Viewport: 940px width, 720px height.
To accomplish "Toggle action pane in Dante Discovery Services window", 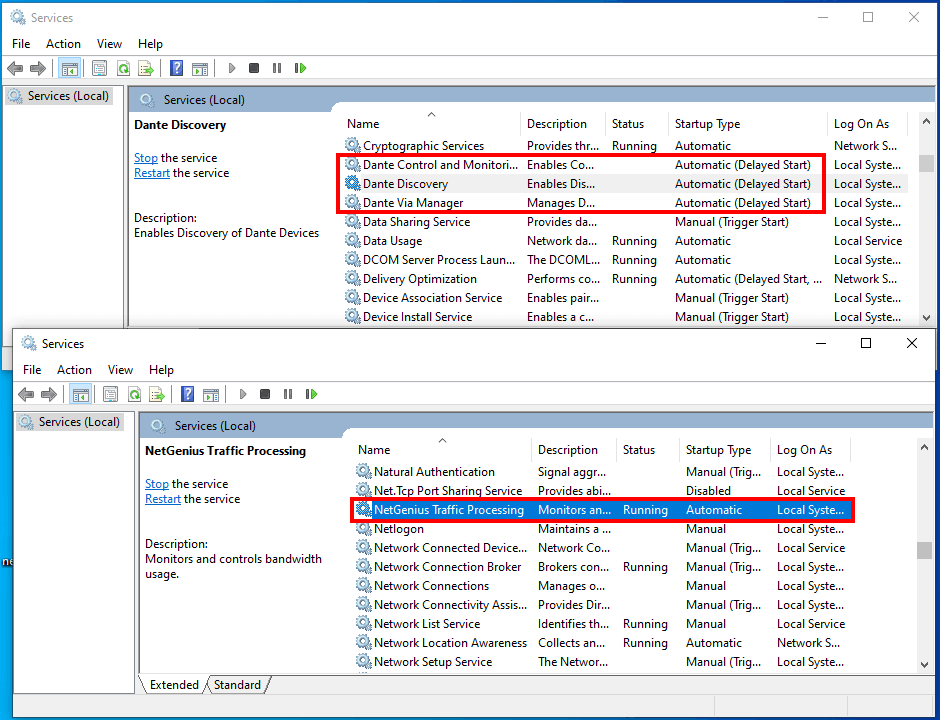I will [200, 68].
